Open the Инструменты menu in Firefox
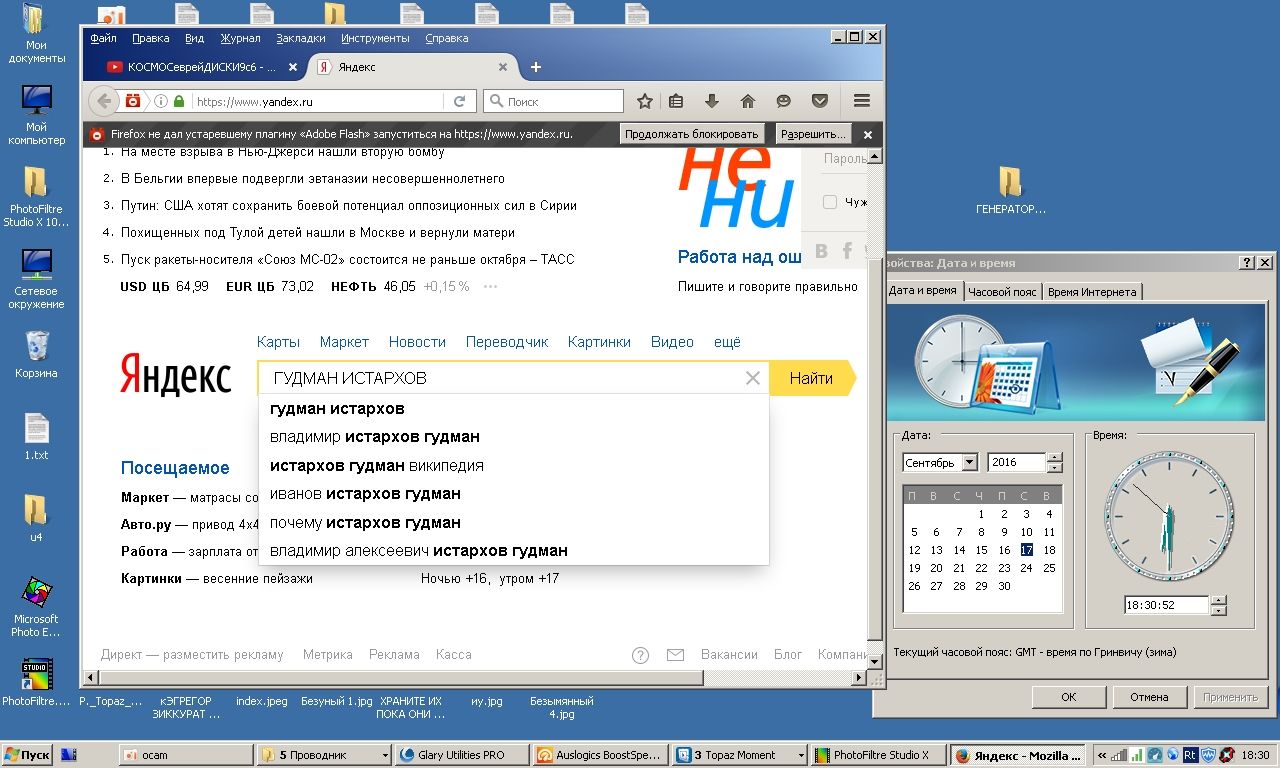Viewport: 1280px width, 768px height. (375, 38)
